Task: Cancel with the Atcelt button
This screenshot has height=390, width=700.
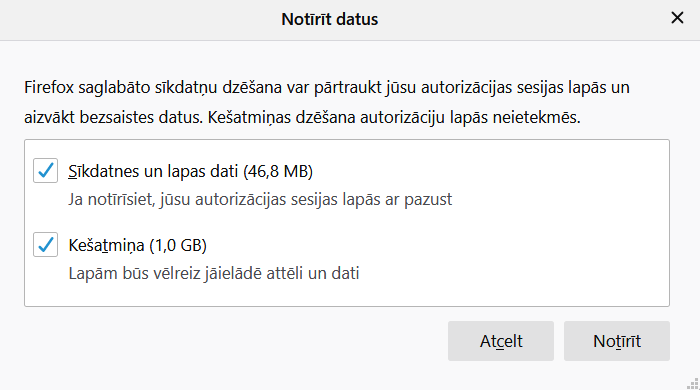Action: pyautogui.click(x=501, y=341)
